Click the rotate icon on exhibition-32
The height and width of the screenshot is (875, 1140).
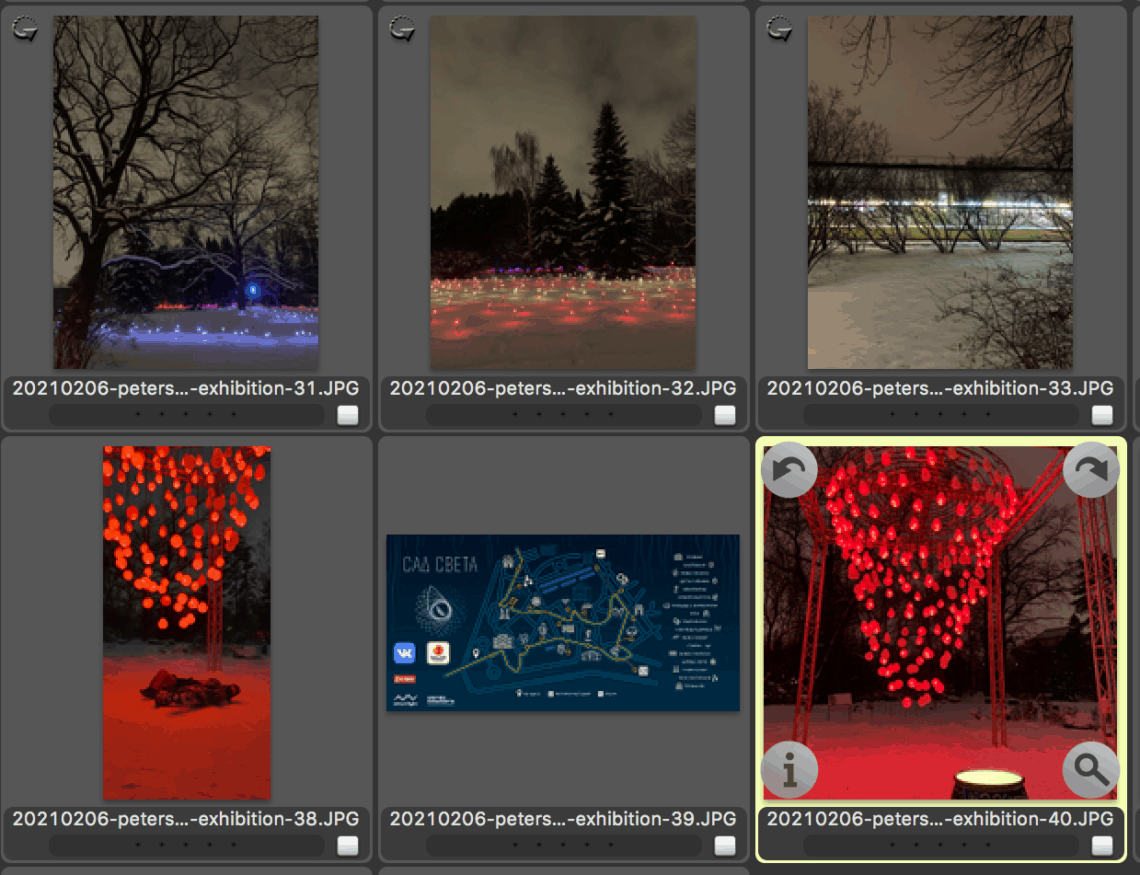(402, 28)
